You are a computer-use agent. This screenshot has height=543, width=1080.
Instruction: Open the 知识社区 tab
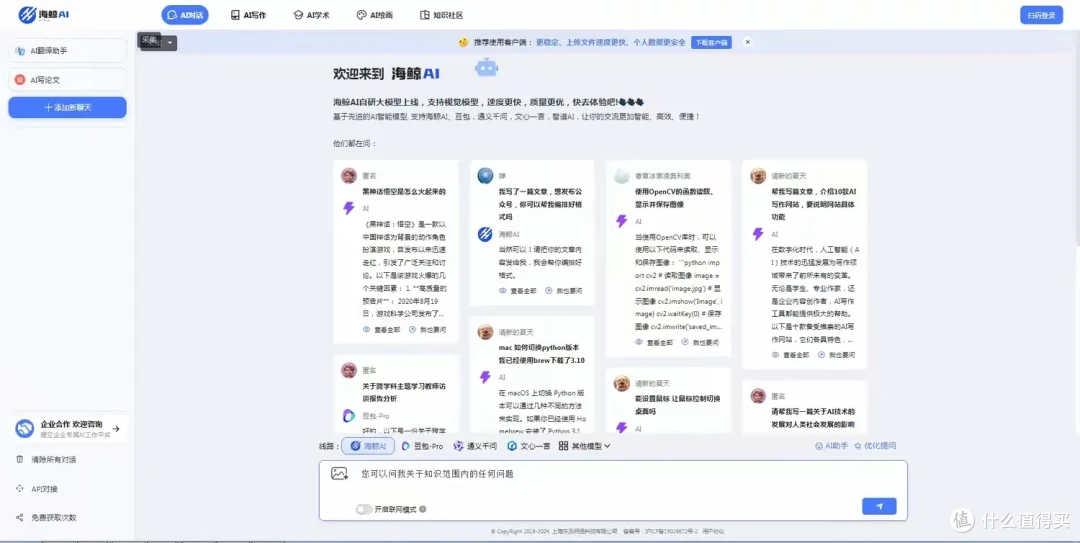441,14
